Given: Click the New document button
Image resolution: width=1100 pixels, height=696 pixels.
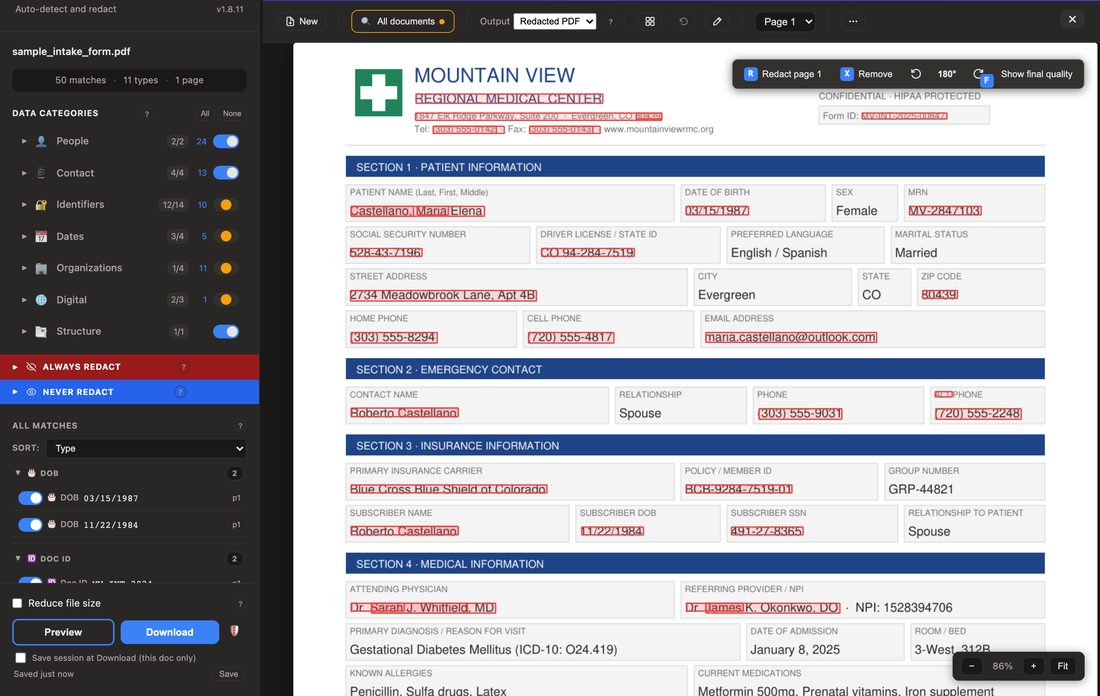Looking at the screenshot, I should point(302,21).
